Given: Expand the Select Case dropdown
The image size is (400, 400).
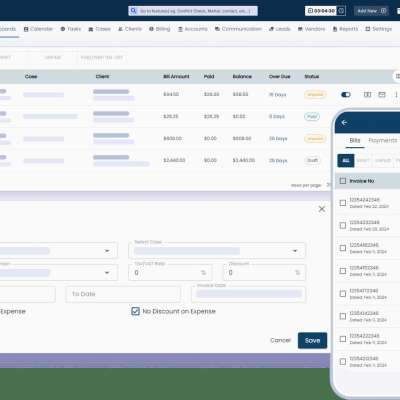Looking at the screenshot, I should click(217, 251).
